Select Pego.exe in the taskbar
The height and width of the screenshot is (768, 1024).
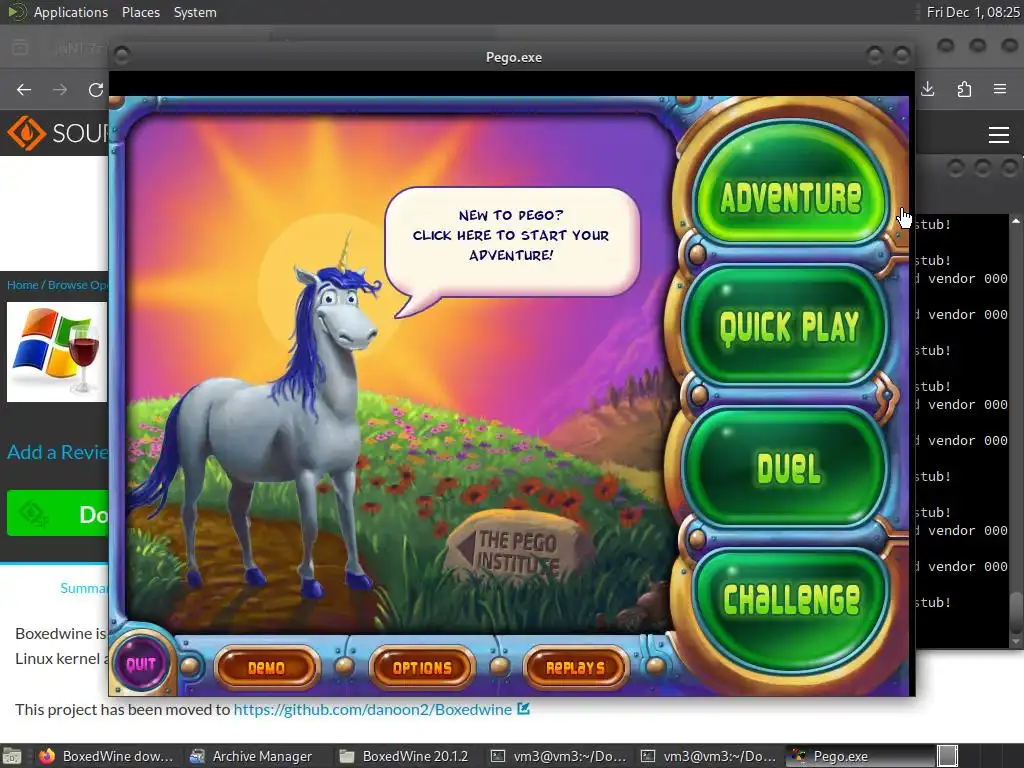point(860,756)
